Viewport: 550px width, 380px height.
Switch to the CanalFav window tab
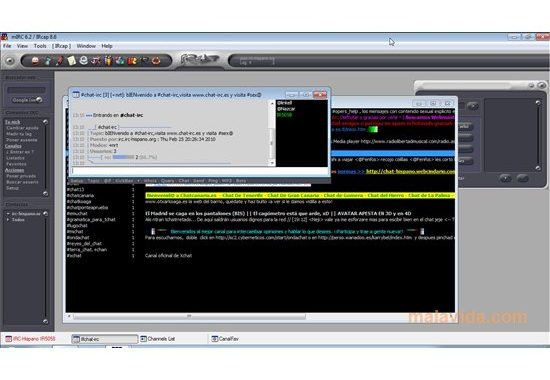point(225,339)
